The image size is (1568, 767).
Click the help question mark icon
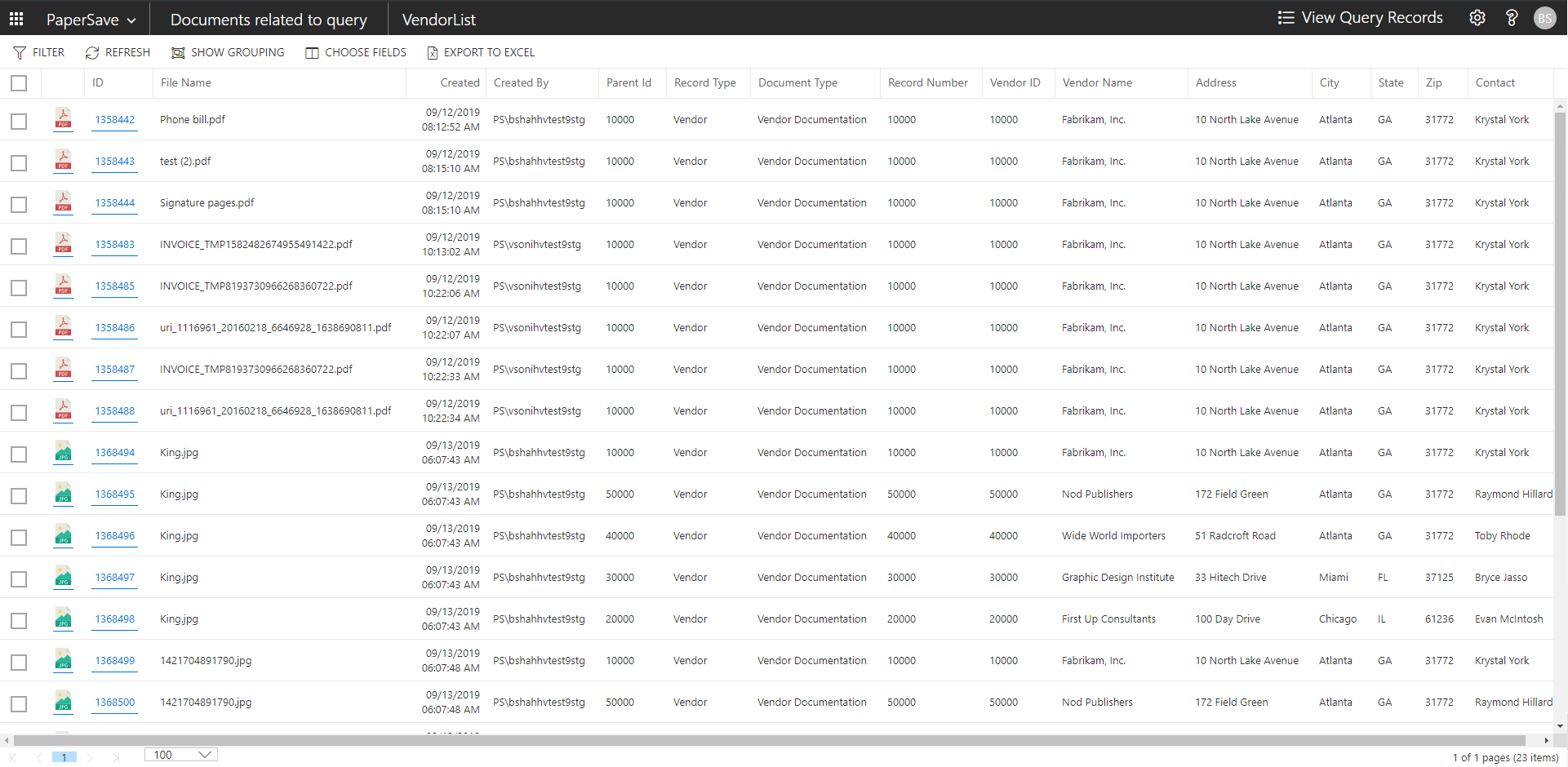[x=1512, y=18]
